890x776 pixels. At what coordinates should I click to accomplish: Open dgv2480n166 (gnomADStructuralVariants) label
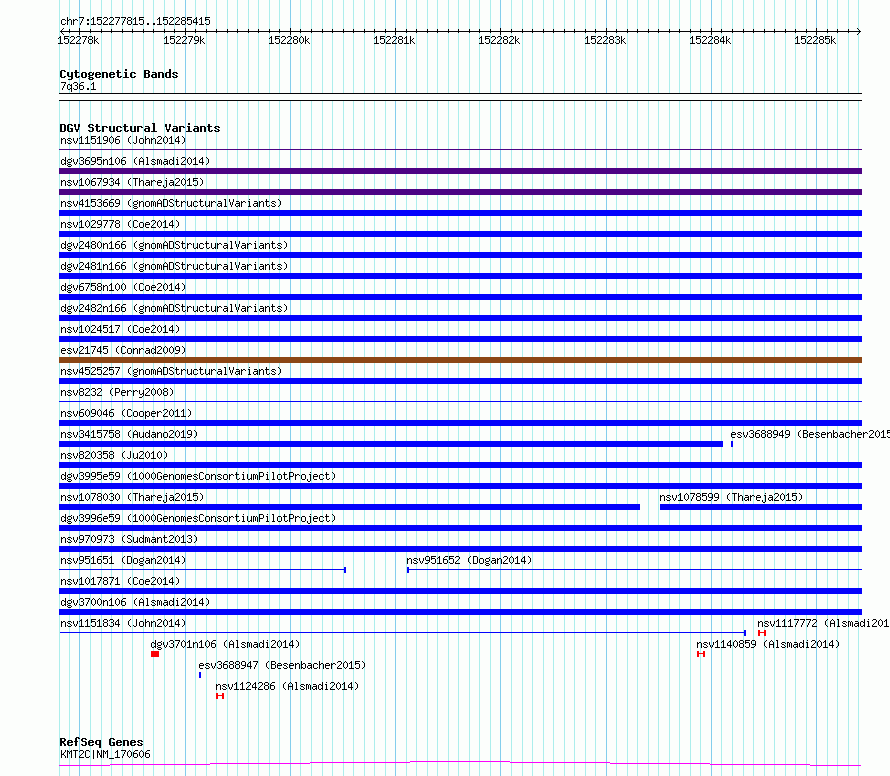click(174, 245)
